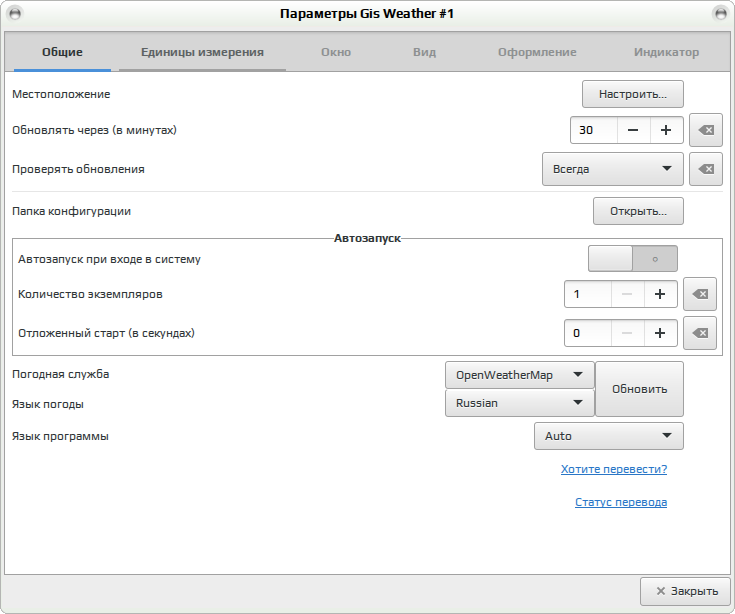
Task: Click the 'Закрыть' button
Action: (685, 592)
